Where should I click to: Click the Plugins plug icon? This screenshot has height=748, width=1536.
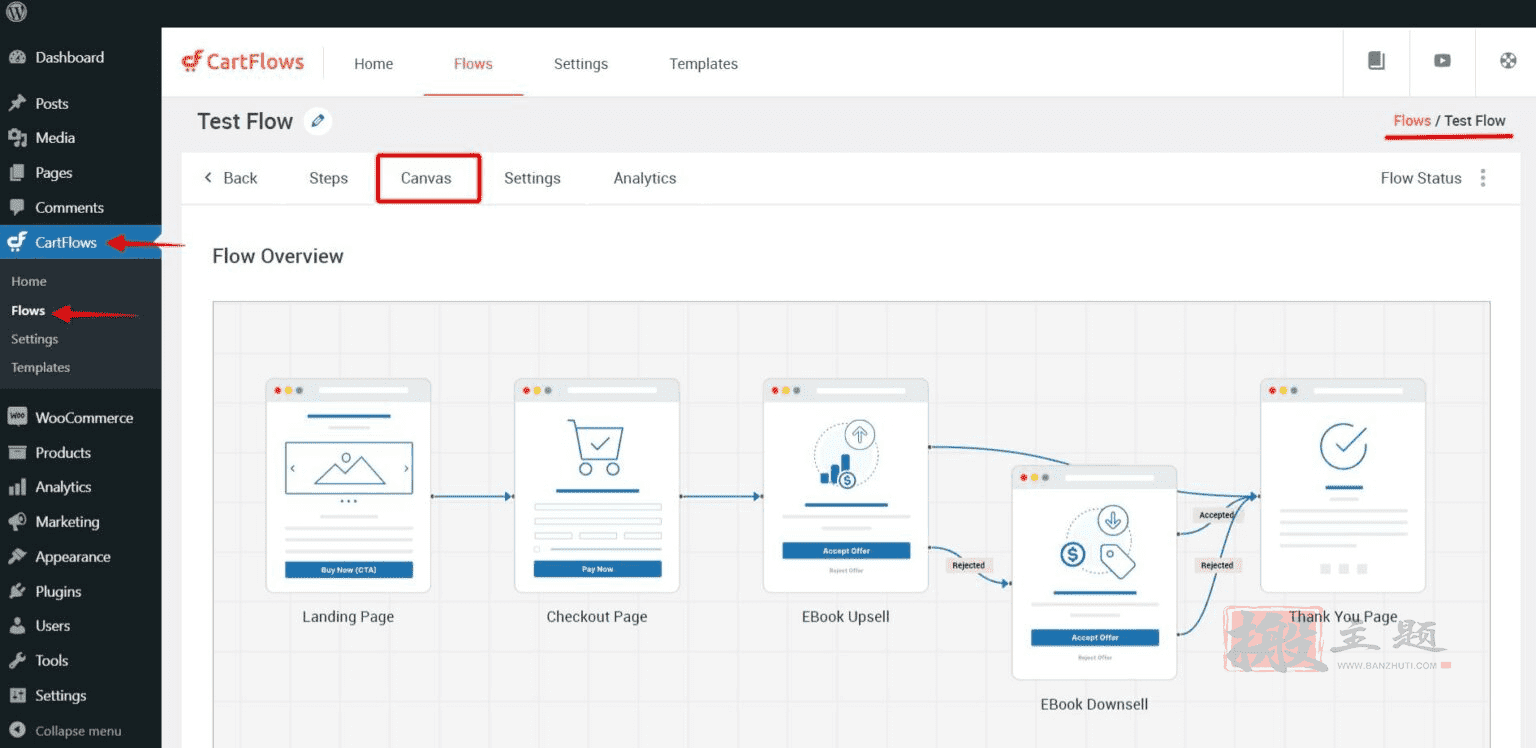[17, 592]
